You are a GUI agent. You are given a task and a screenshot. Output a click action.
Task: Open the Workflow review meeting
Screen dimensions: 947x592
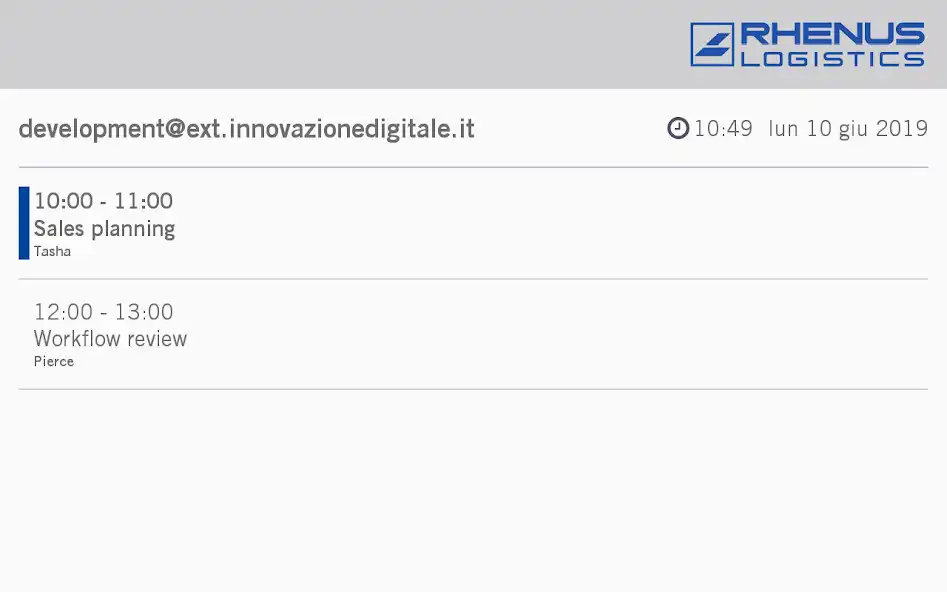[x=110, y=339]
